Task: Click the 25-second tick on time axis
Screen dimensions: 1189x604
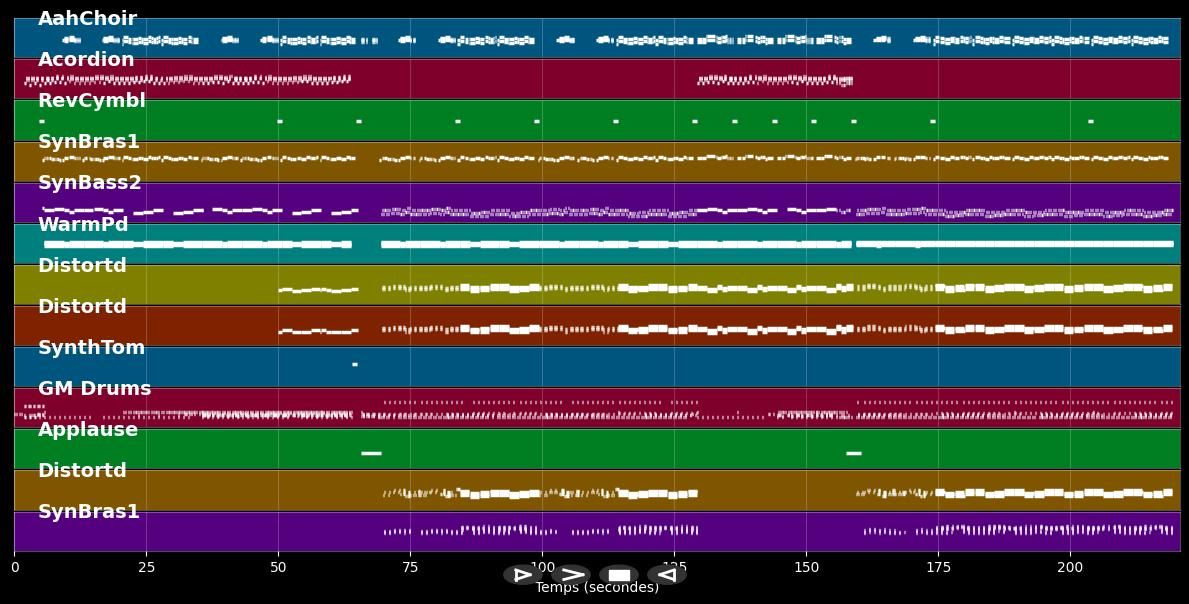Action: click(146, 567)
